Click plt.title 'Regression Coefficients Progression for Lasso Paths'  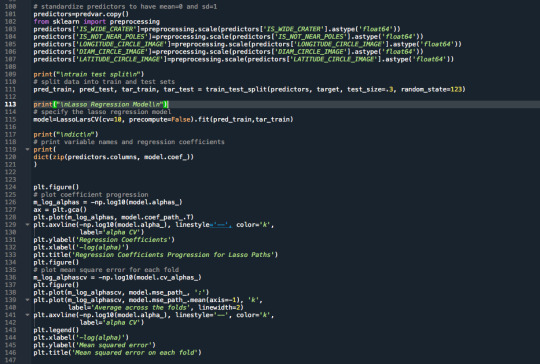click(x=156, y=255)
